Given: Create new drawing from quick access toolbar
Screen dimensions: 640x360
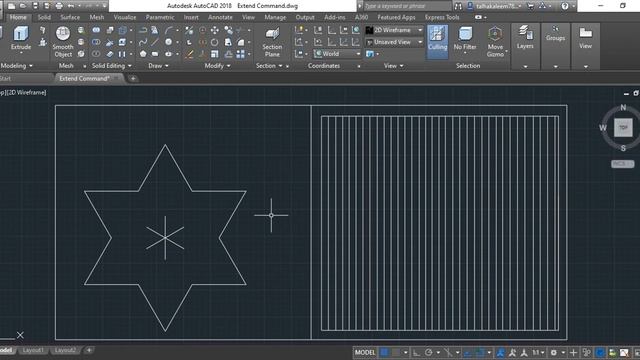Looking at the screenshot, I should [x=11, y=6].
